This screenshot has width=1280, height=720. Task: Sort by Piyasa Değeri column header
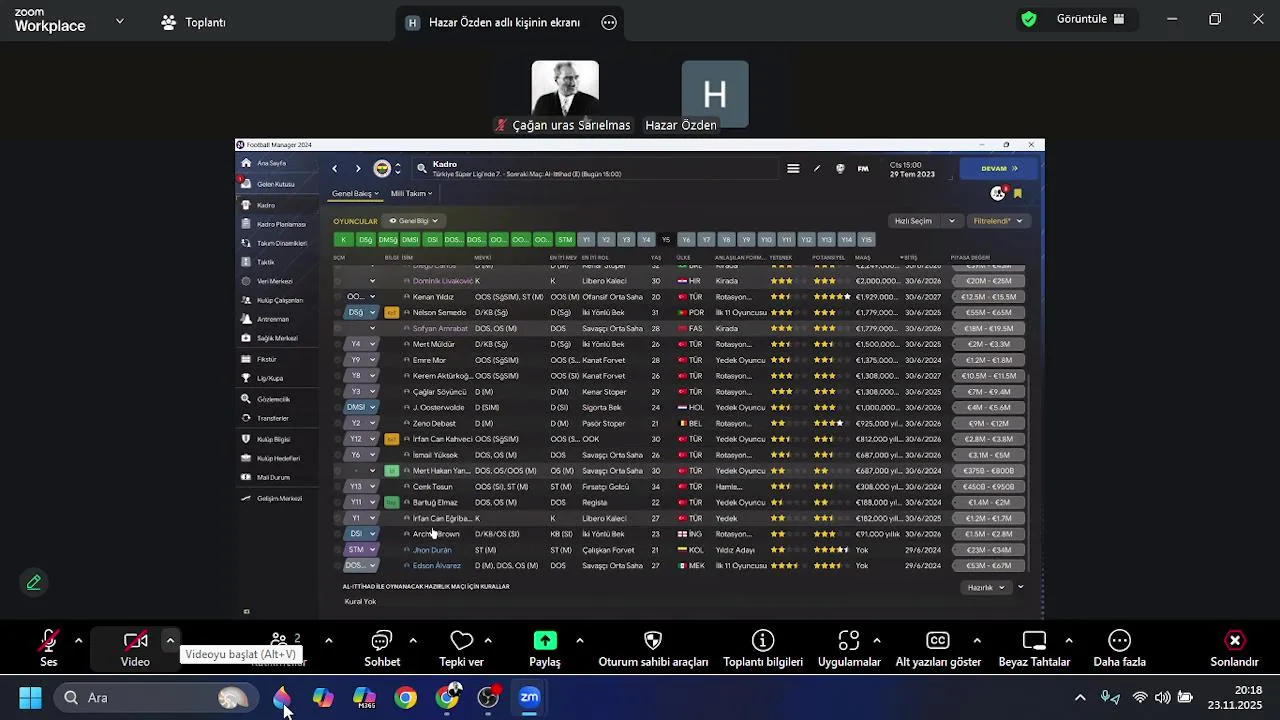coord(970,258)
